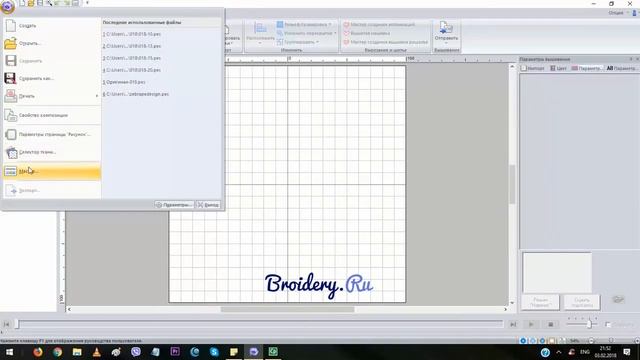Click the folder icon beside Открыть
The height and width of the screenshot is (360, 640).
11,43
